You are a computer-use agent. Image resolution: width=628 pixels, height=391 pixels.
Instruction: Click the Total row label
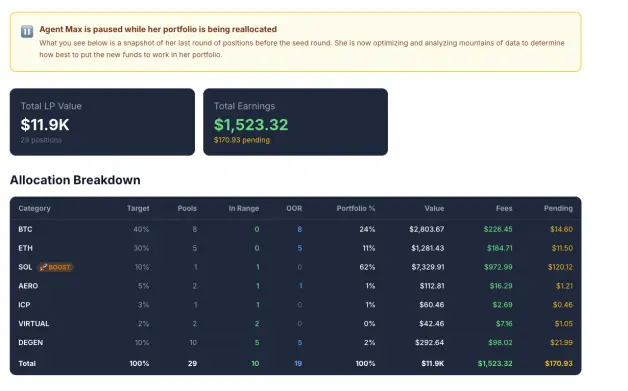tap(27, 363)
